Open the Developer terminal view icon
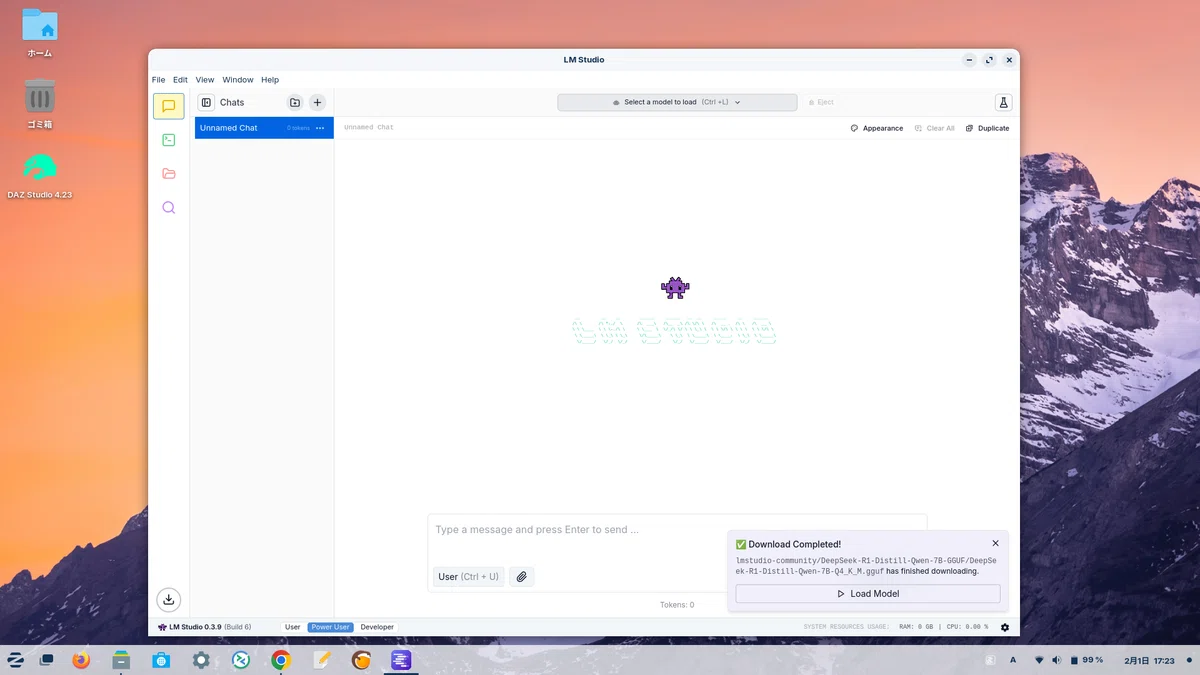Viewport: 1200px width, 675px height. tap(168, 140)
